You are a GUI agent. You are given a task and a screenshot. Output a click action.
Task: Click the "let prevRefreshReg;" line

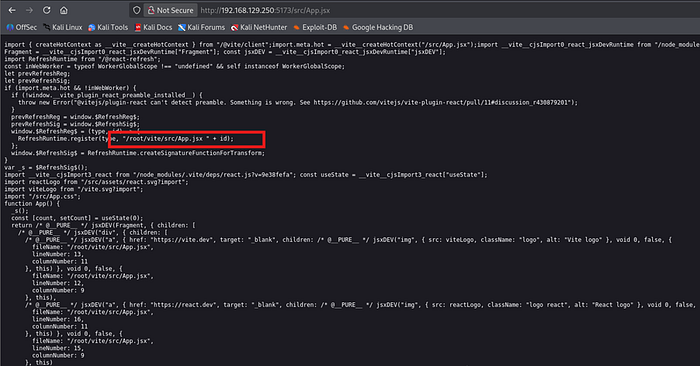pos(37,74)
